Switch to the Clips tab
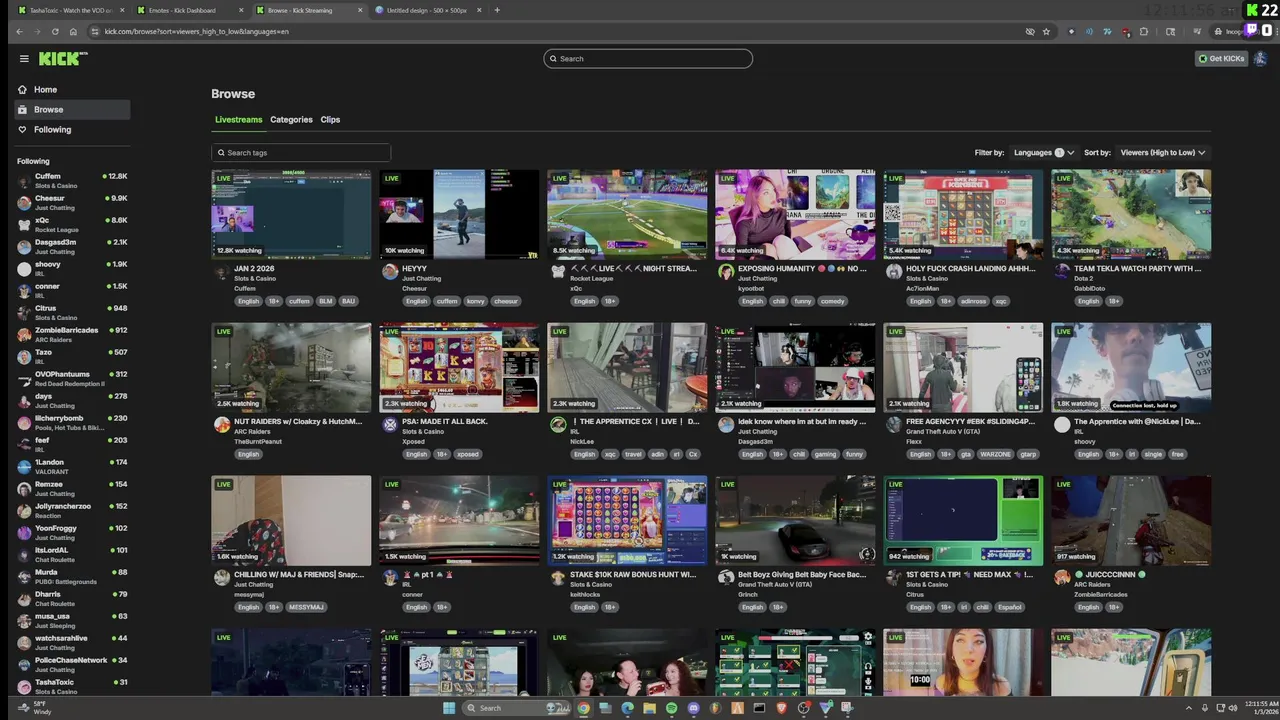The width and height of the screenshot is (1280, 720). 330,120
